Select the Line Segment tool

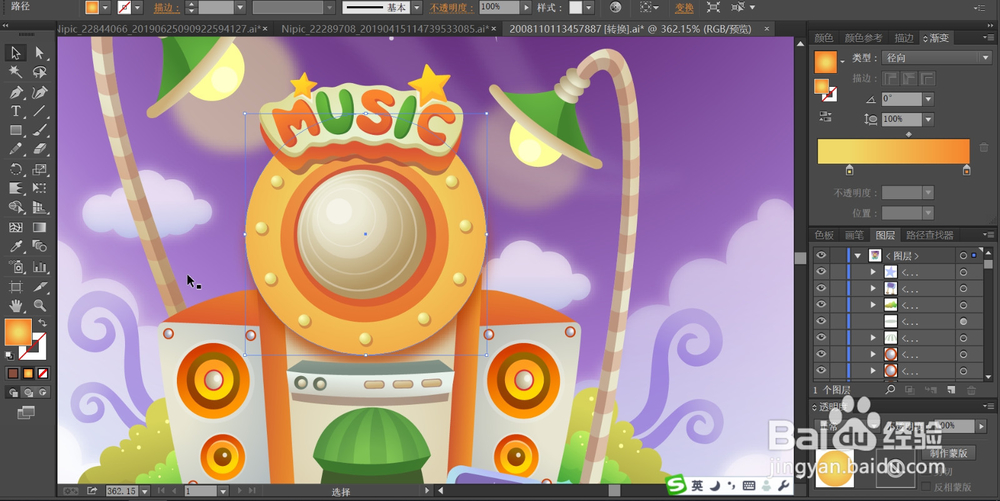point(40,111)
